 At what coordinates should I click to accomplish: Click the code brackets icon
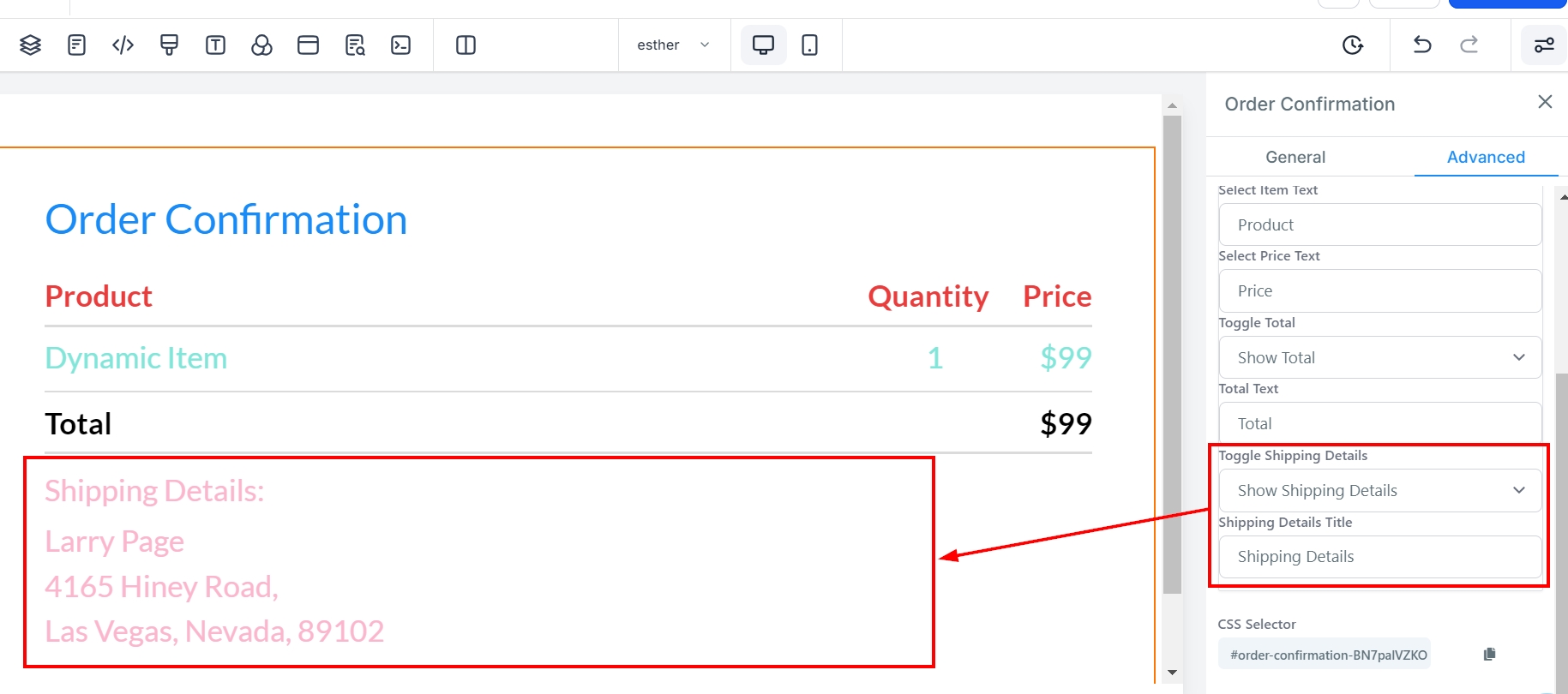[123, 45]
